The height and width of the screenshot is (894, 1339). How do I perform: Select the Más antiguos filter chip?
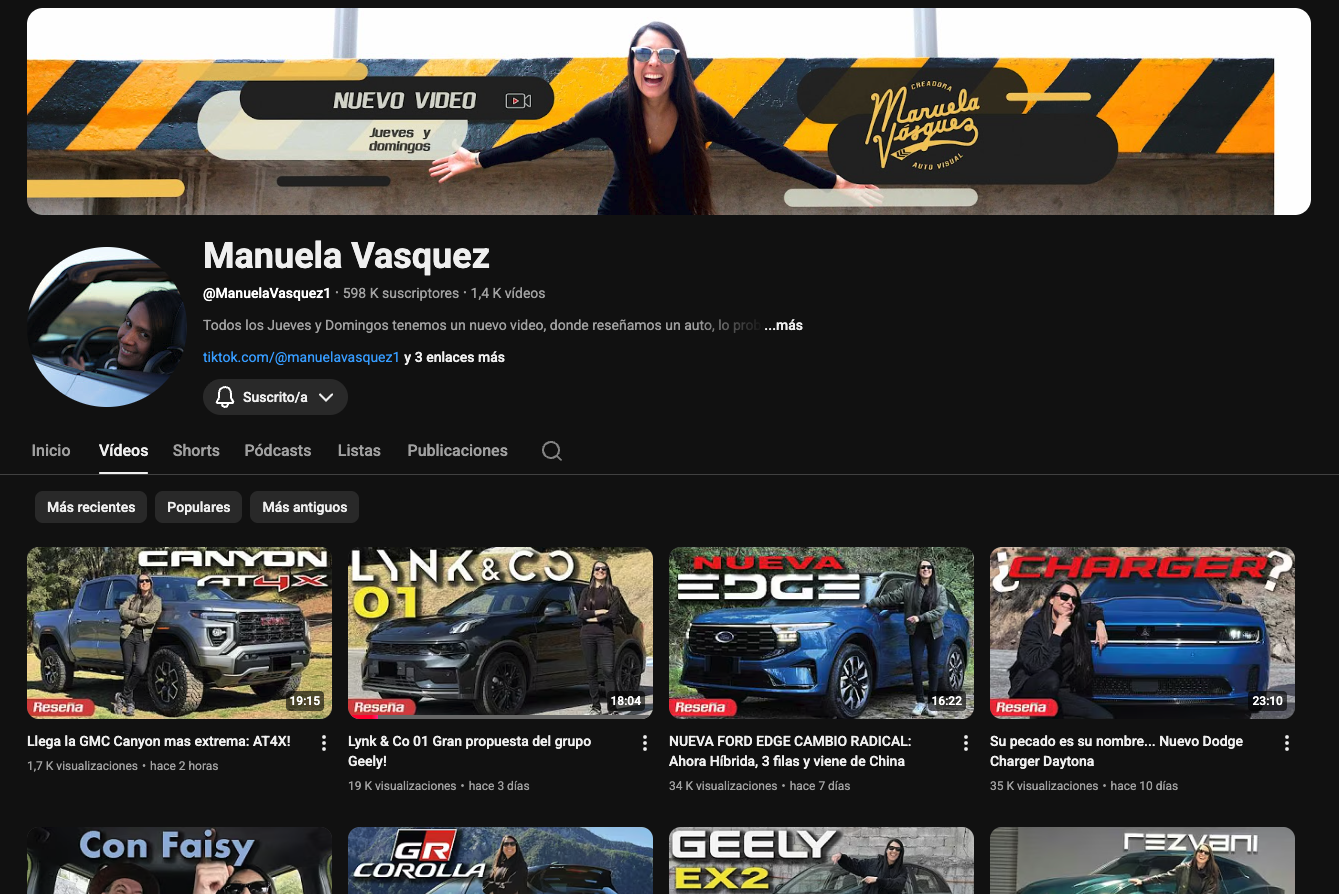pyautogui.click(x=304, y=507)
